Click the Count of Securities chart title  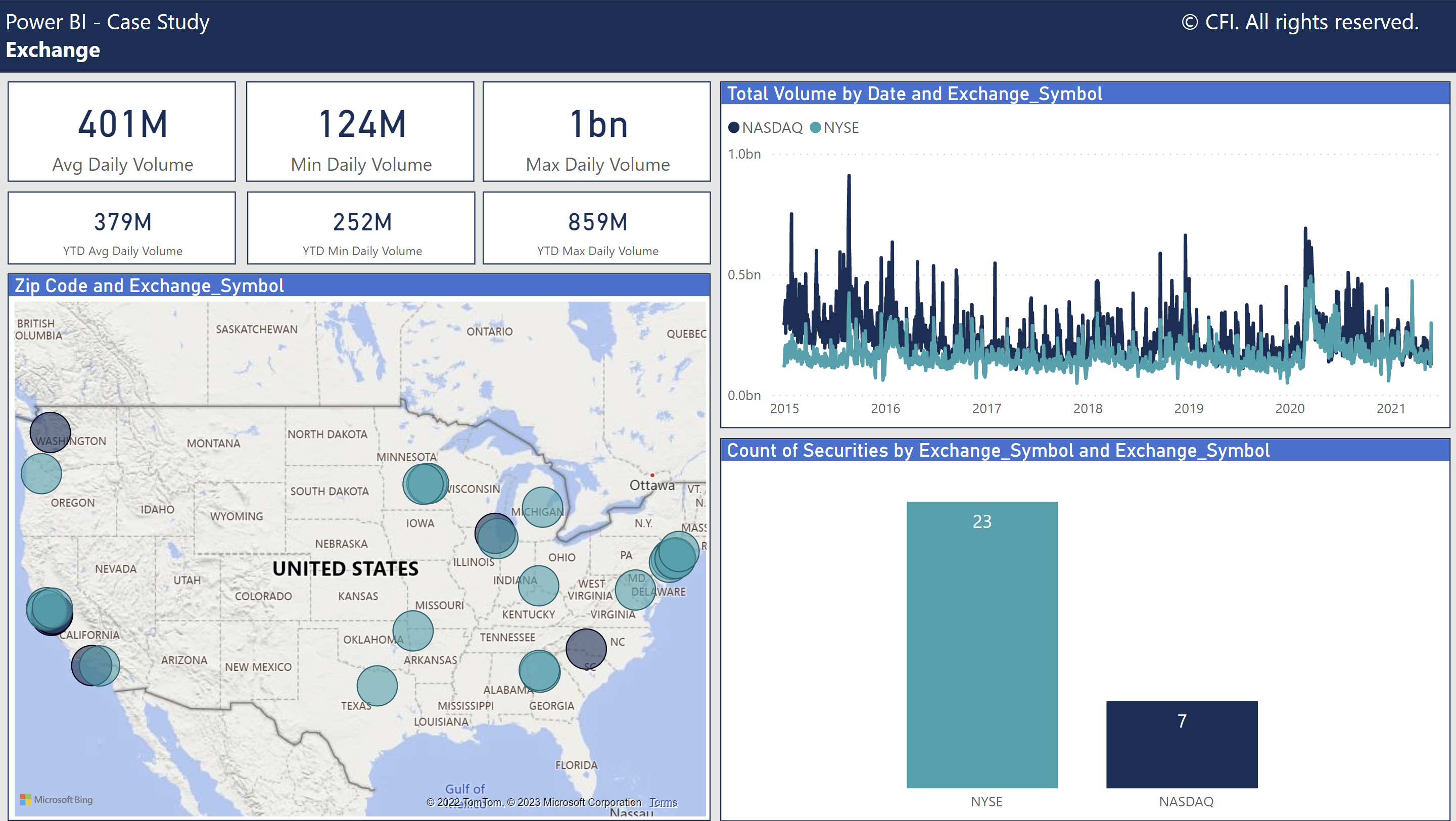click(x=998, y=450)
